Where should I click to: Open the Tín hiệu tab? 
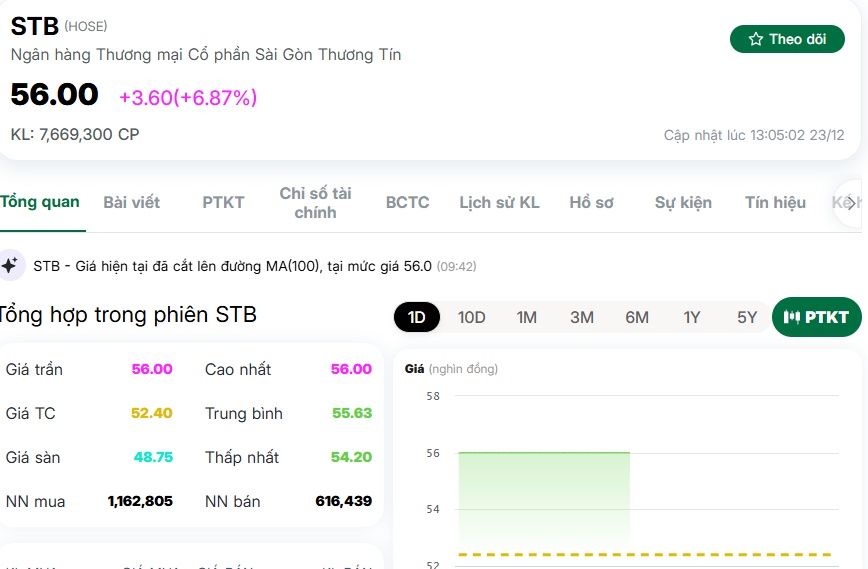(x=775, y=203)
